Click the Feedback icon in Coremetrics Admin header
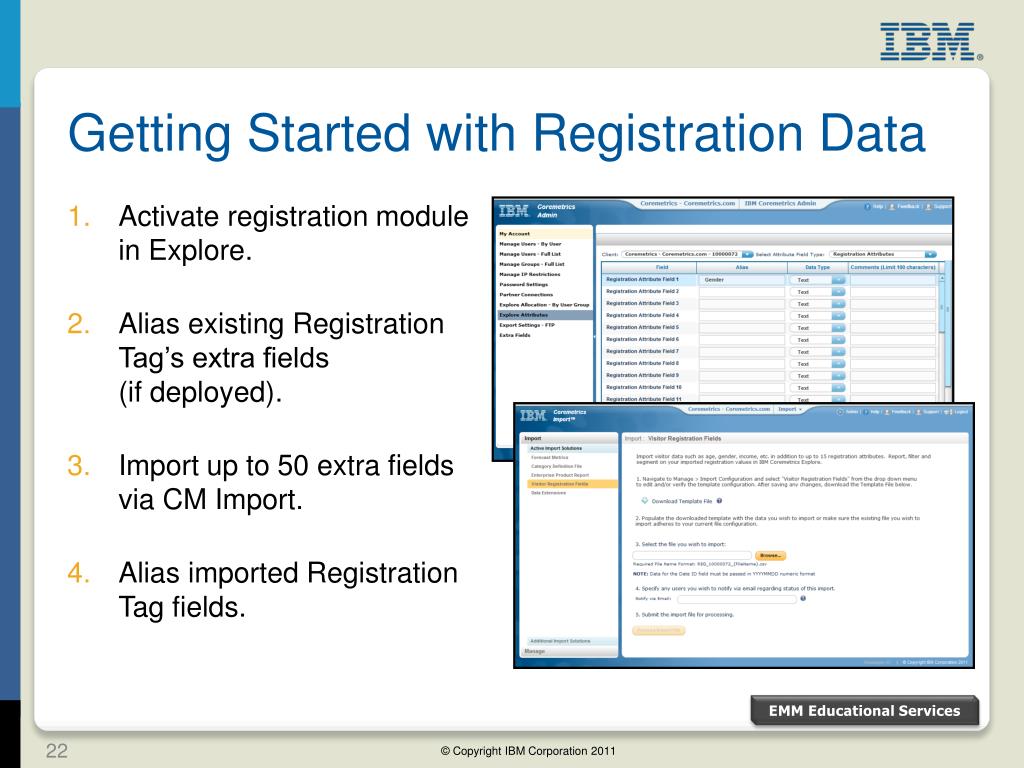Image resolution: width=1024 pixels, height=768 pixels. tap(892, 206)
